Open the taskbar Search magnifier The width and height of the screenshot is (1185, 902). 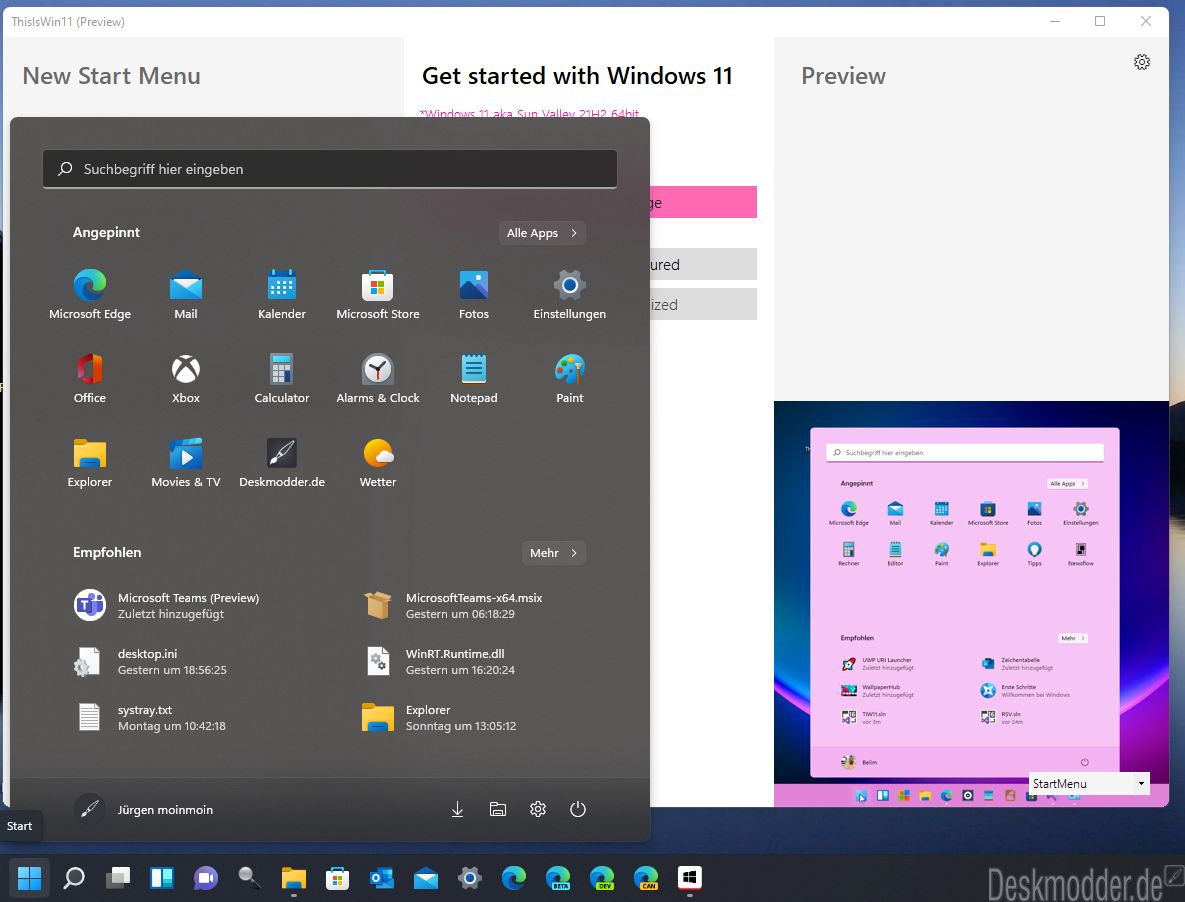click(73, 878)
